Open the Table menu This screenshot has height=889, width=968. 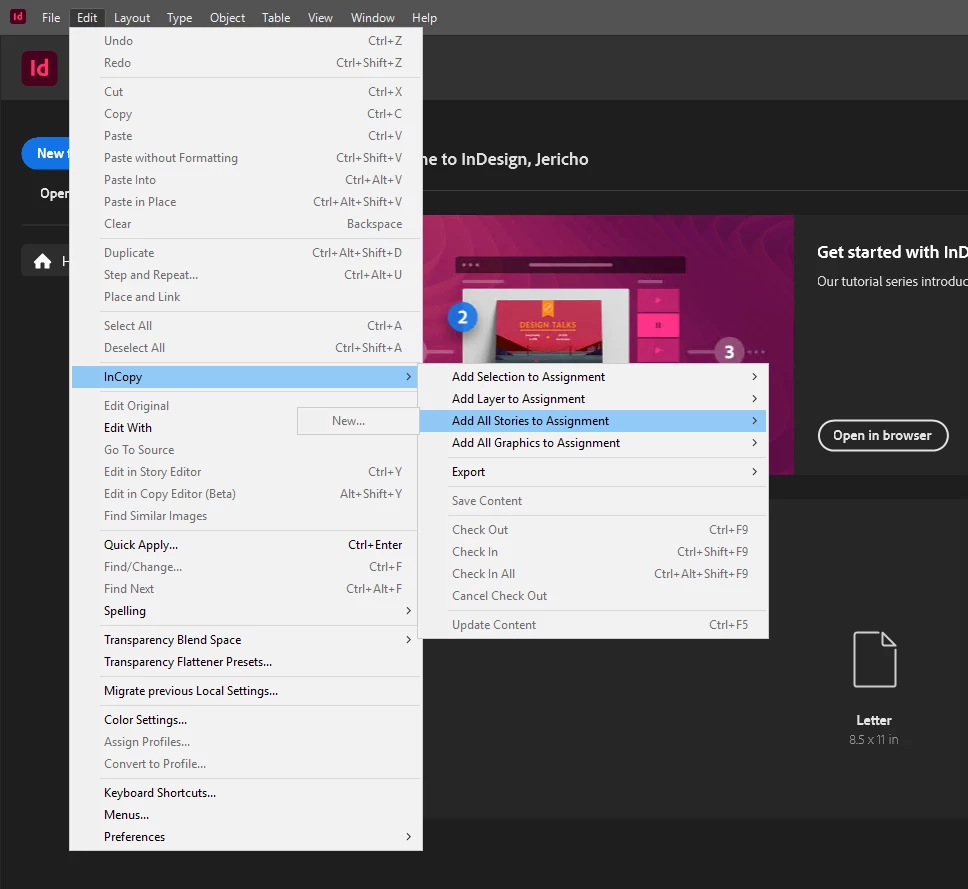tap(276, 18)
